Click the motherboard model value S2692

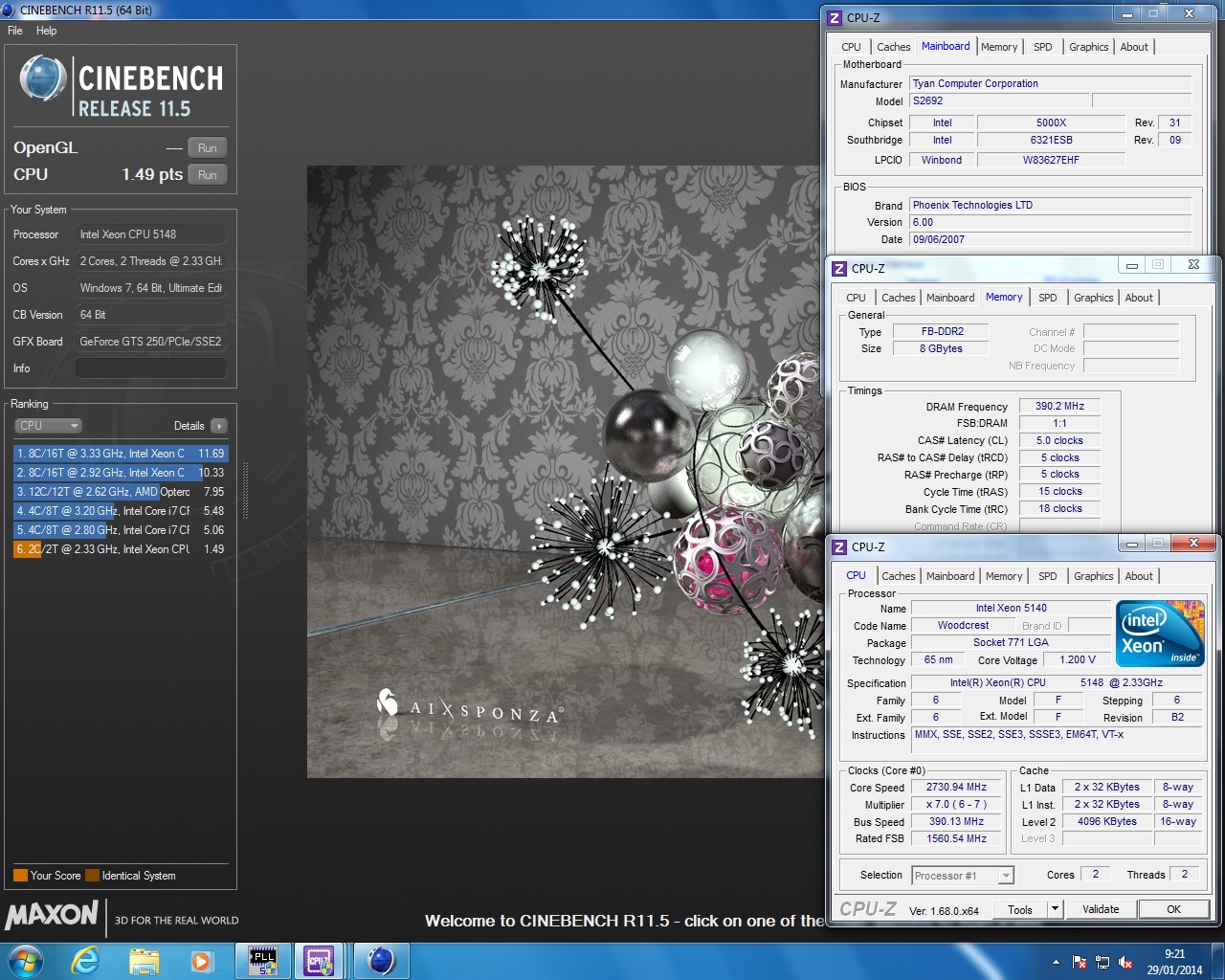[999, 101]
